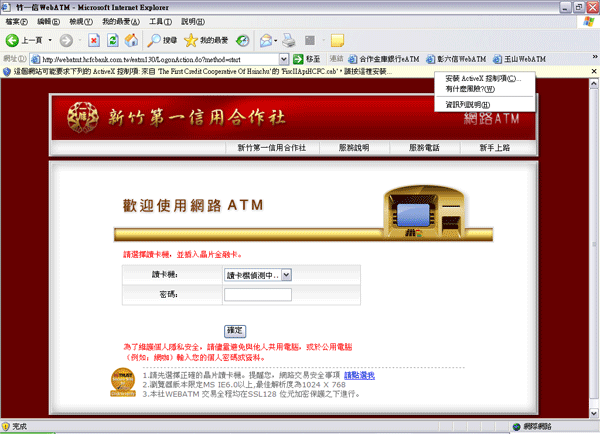Refresh the page with green arrows icon
Image resolution: width=600 pixels, height=434 pixels.
pos(112,40)
